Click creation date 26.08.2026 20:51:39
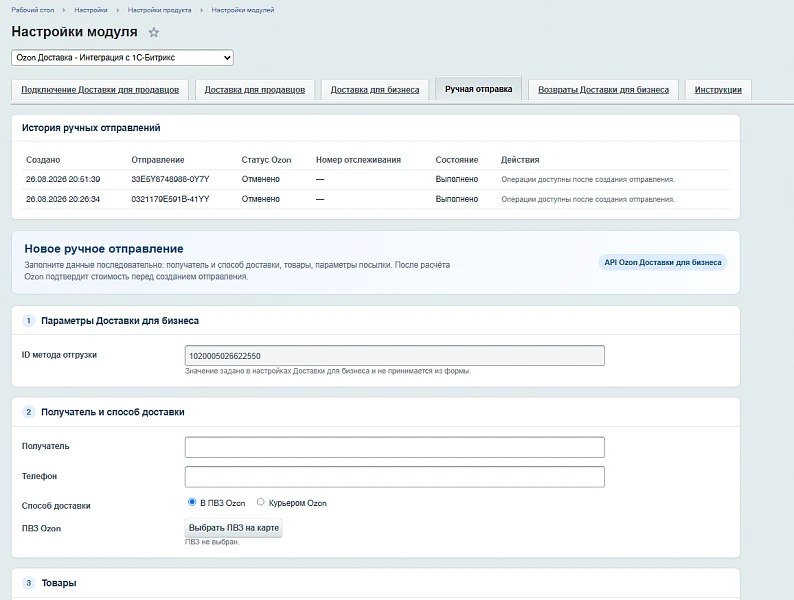The height and width of the screenshot is (600, 794). tap(63, 179)
